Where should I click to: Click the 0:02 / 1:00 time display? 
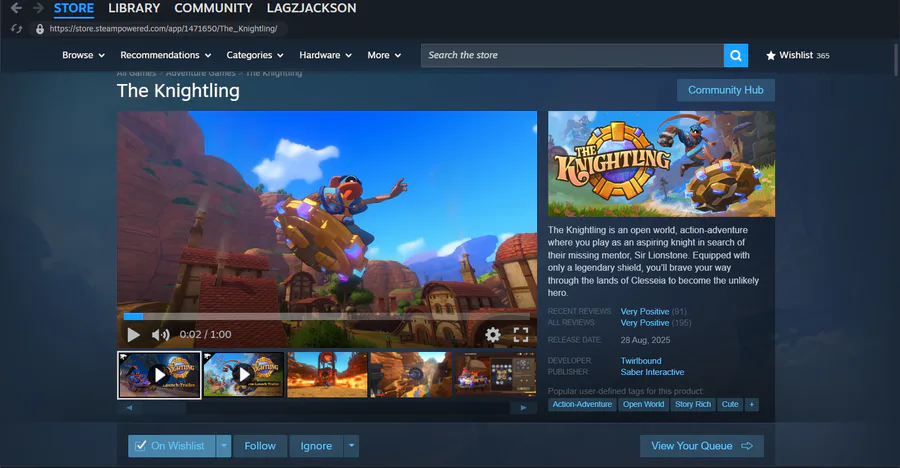pyautogui.click(x=205, y=335)
